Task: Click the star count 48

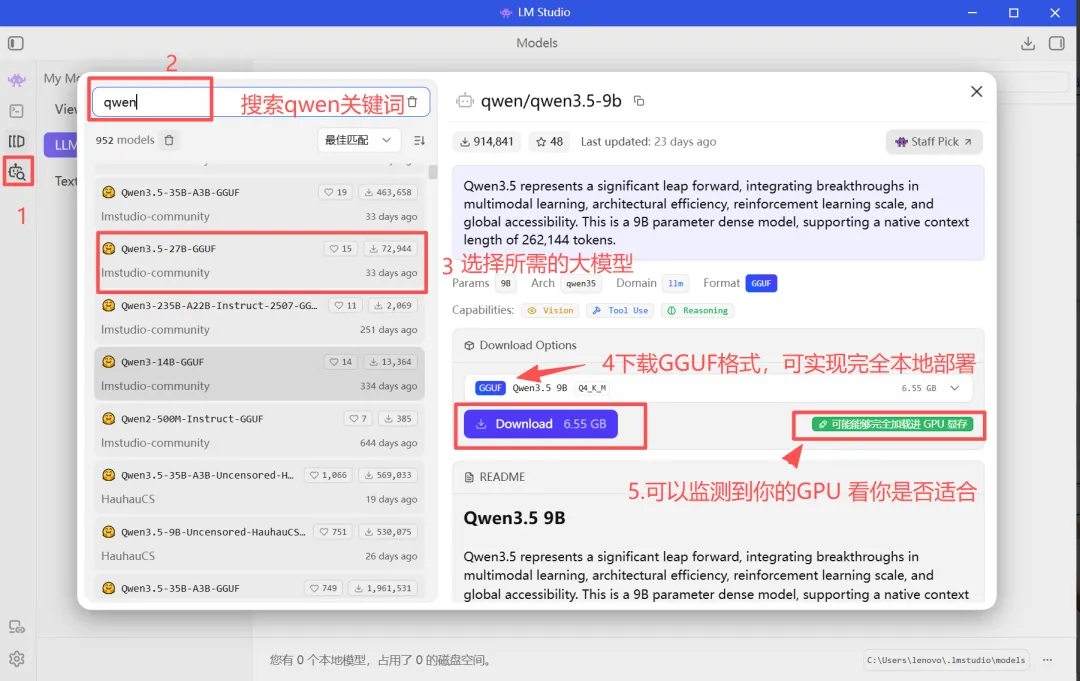Action: point(550,141)
